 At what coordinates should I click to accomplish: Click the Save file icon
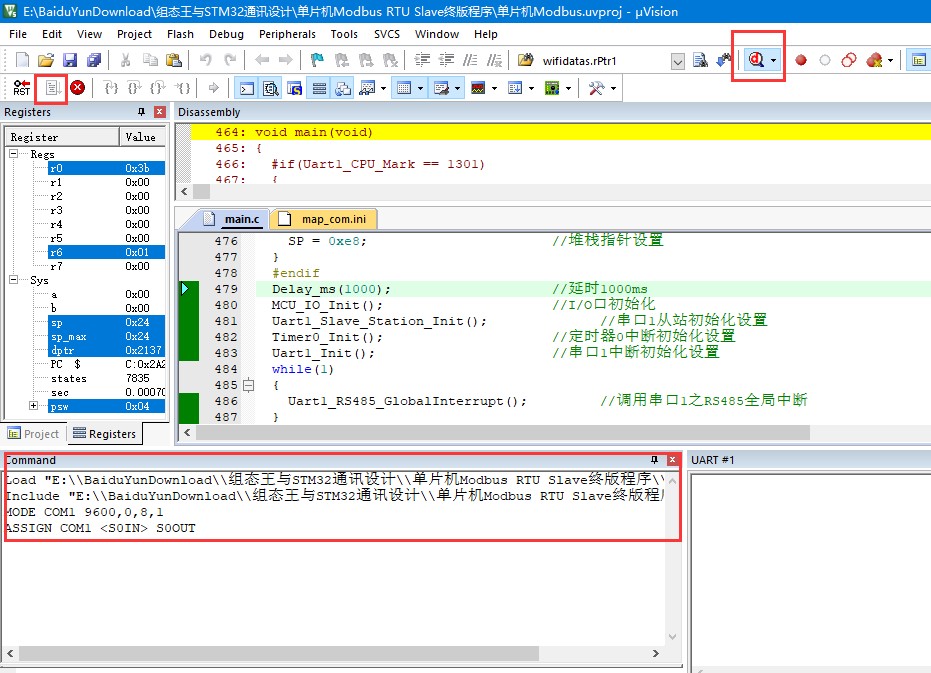(x=70, y=60)
